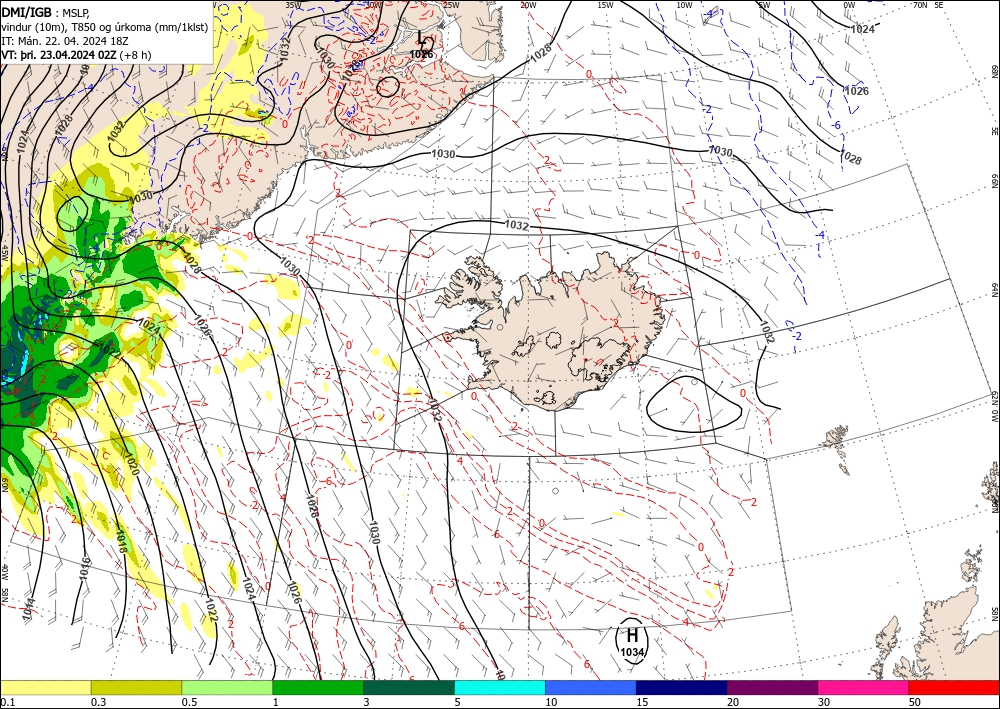Click the H high-pressure symbol
Viewport: 1000px width, 709px height.
point(632,636)
